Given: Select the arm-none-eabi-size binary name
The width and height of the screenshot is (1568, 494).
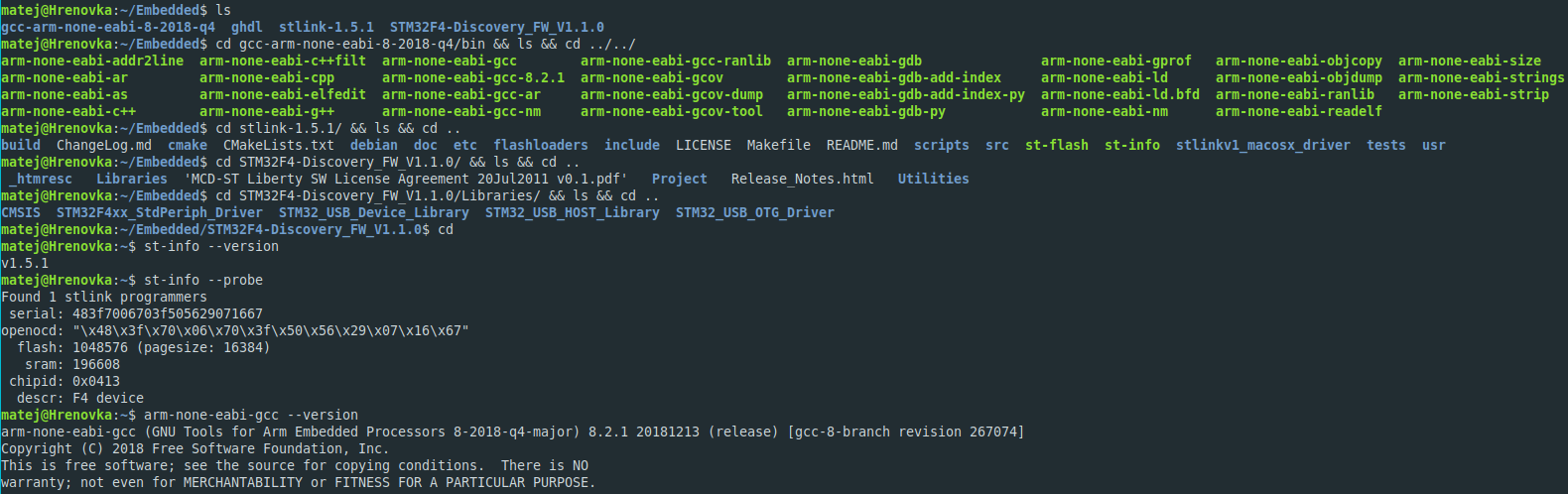Looking at the screenshot, I should click(1469, 61).
